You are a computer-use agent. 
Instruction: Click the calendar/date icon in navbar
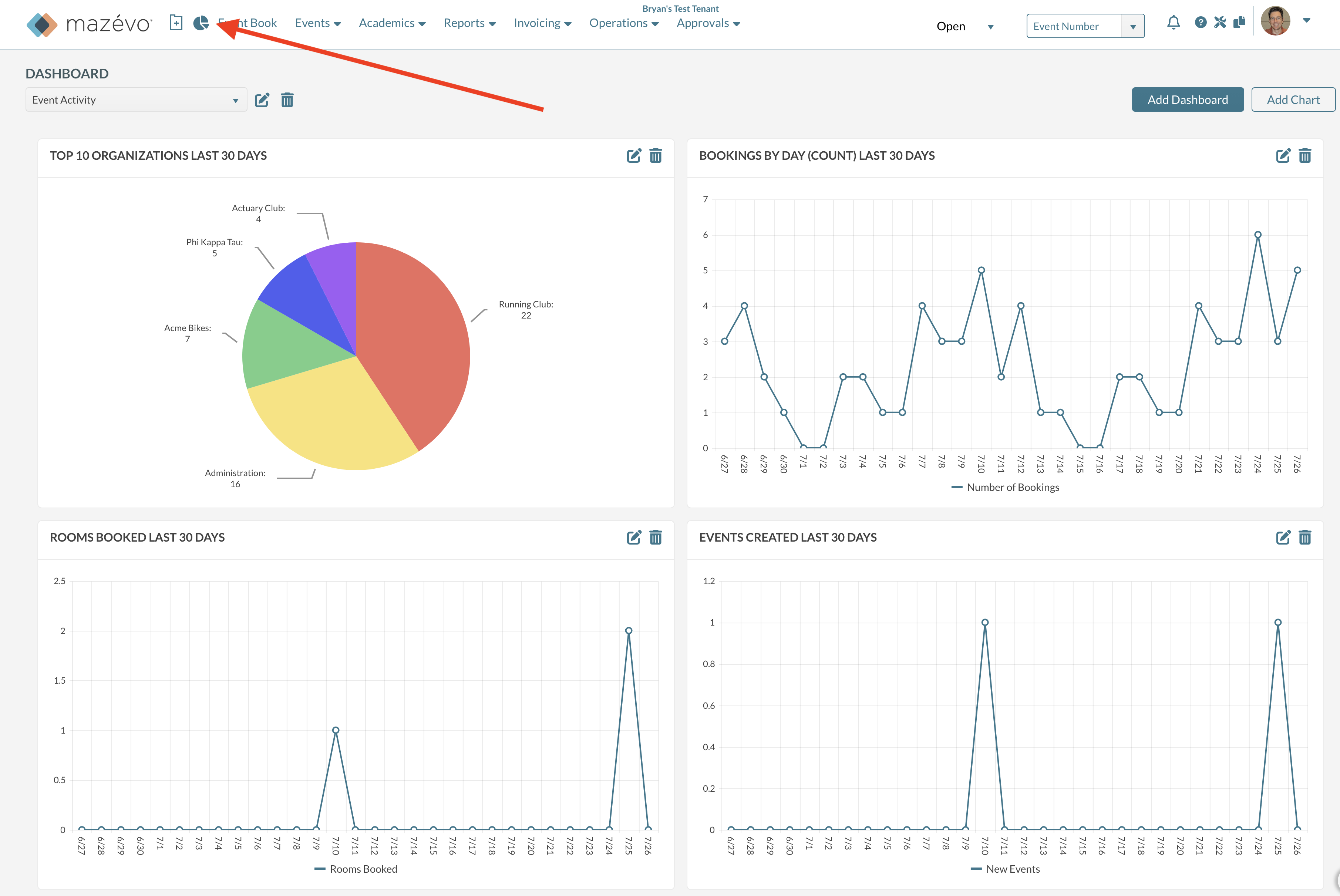(x=176, y=22)
